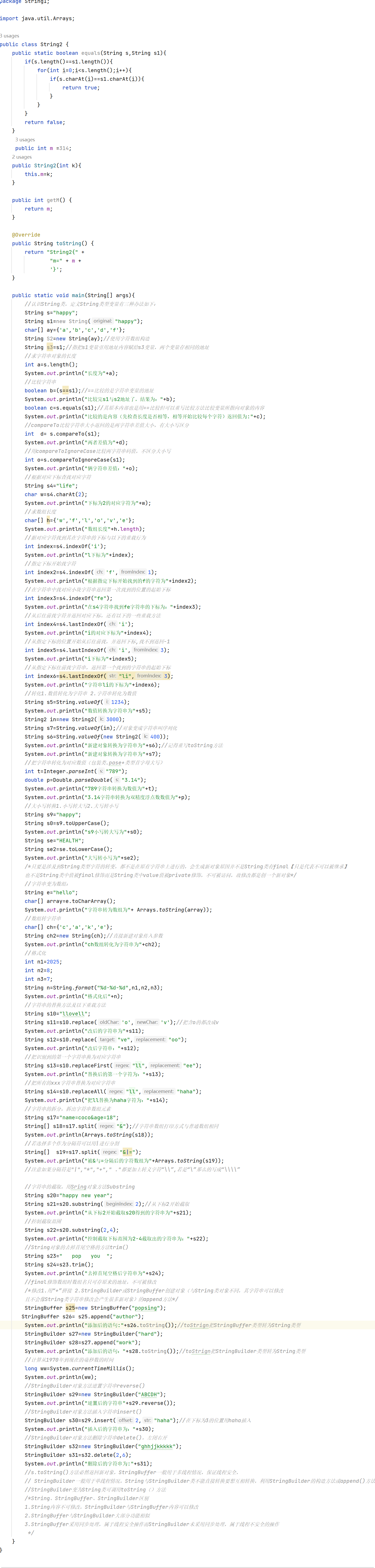This screenshot has height=1568, width=375.
Task: Click the 'public class String2 {' declaration
Action: 34,44
